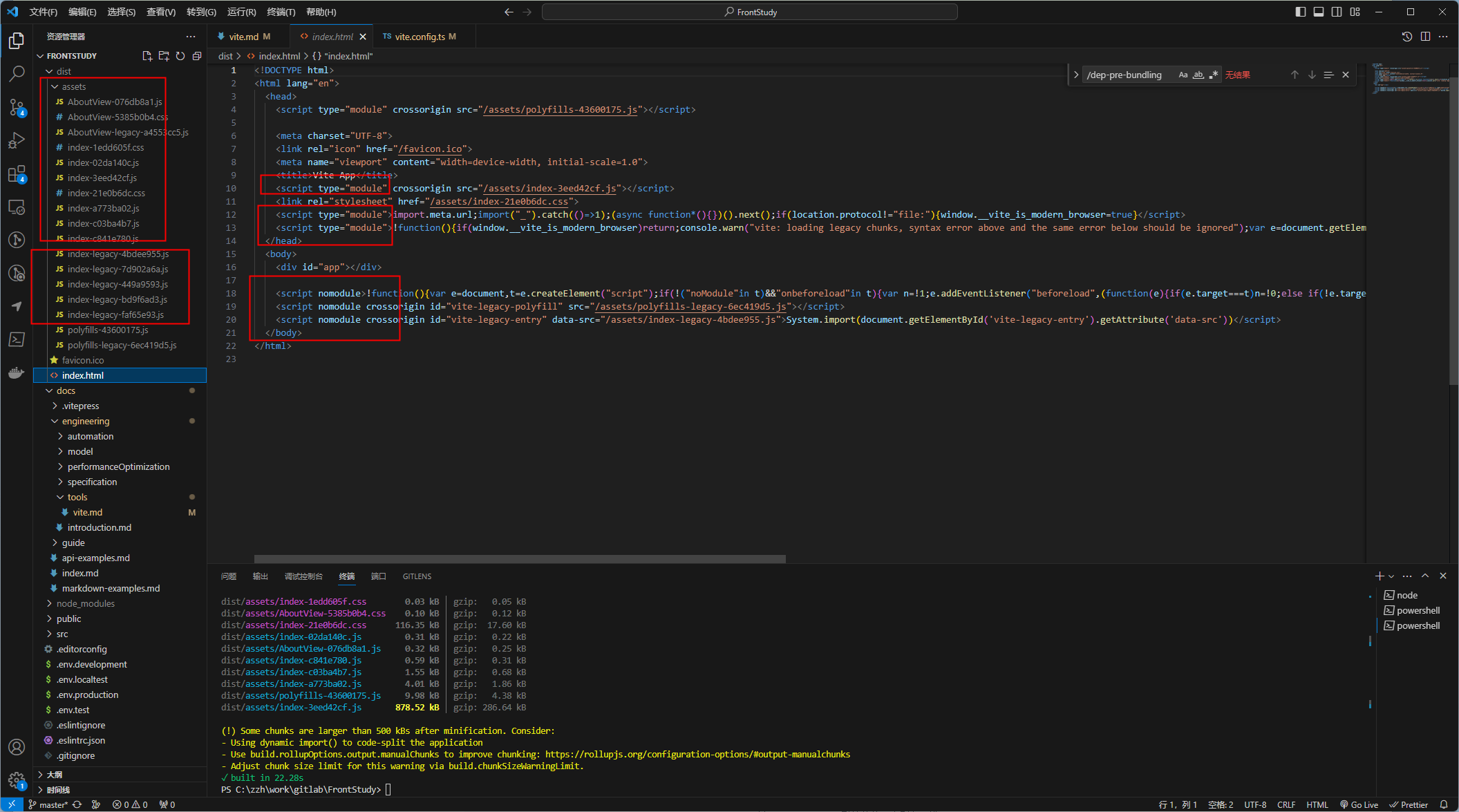Collapse all folders in explorer
This screenshot has width=1459, height=812.
point(197,56)
